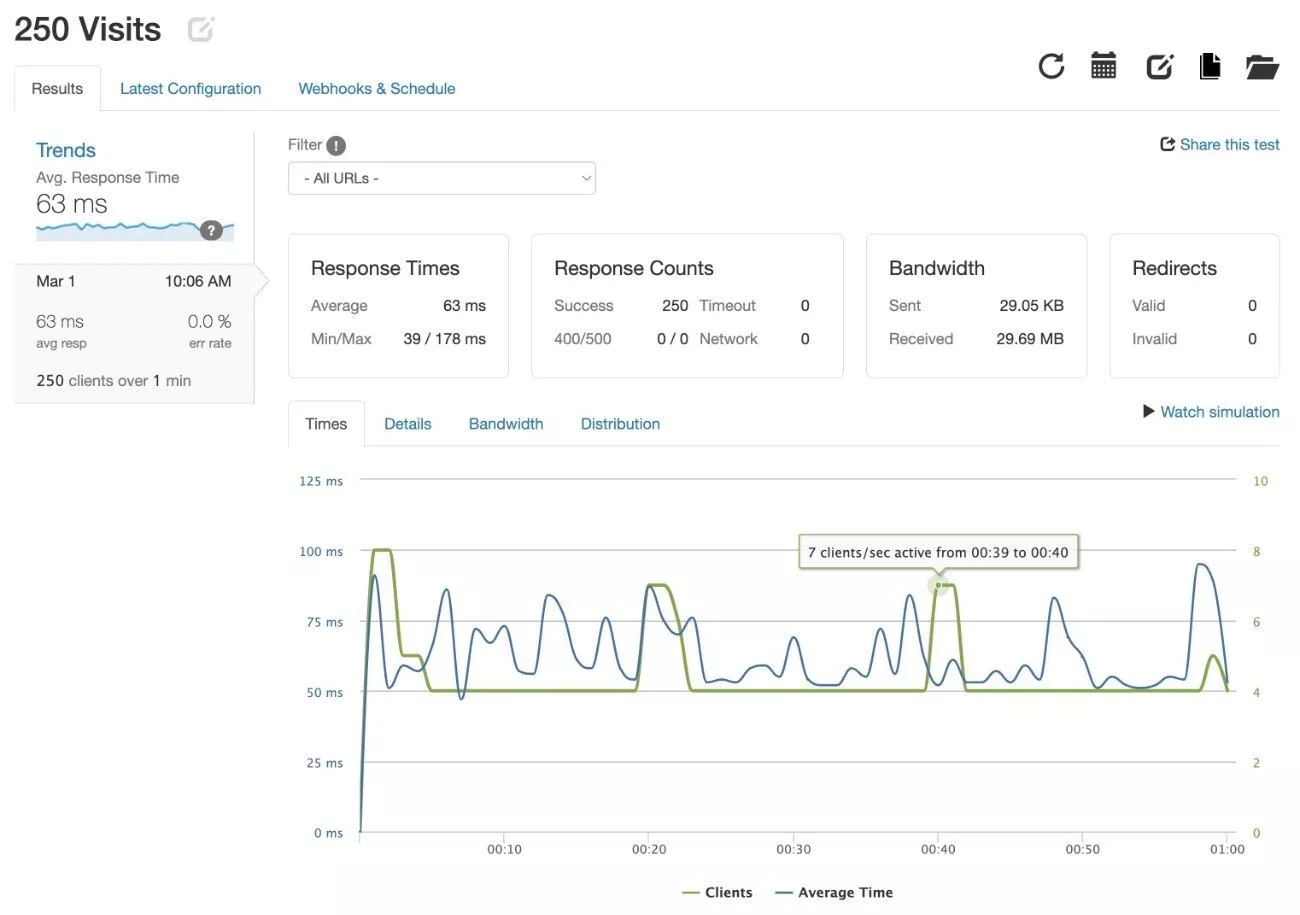The width and height of the screenshot is (1300, 915).
Task: Click the copy test document icon
Action: tap(1210, 67)
